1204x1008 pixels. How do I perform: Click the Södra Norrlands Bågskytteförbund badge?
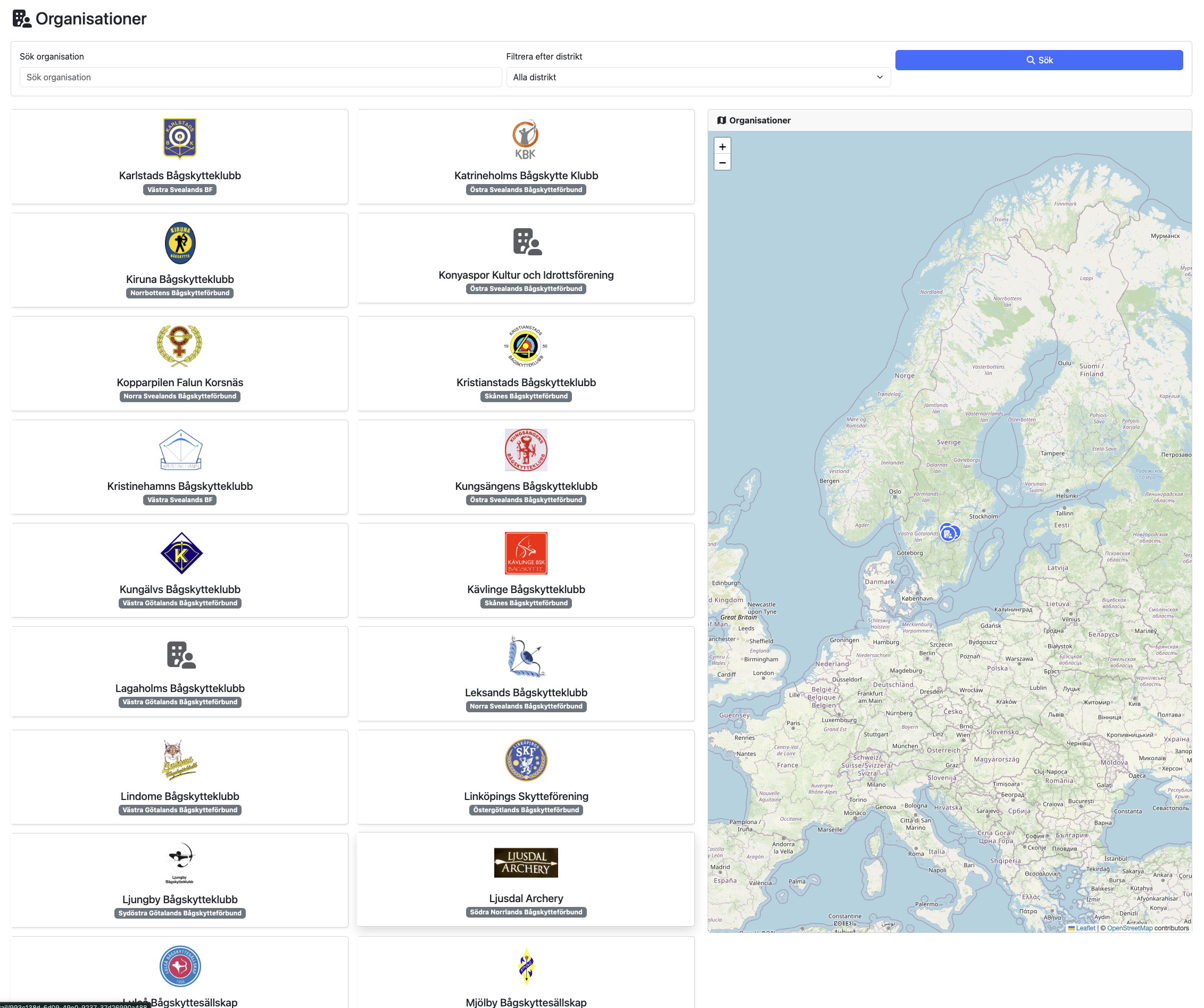[525, 912]
